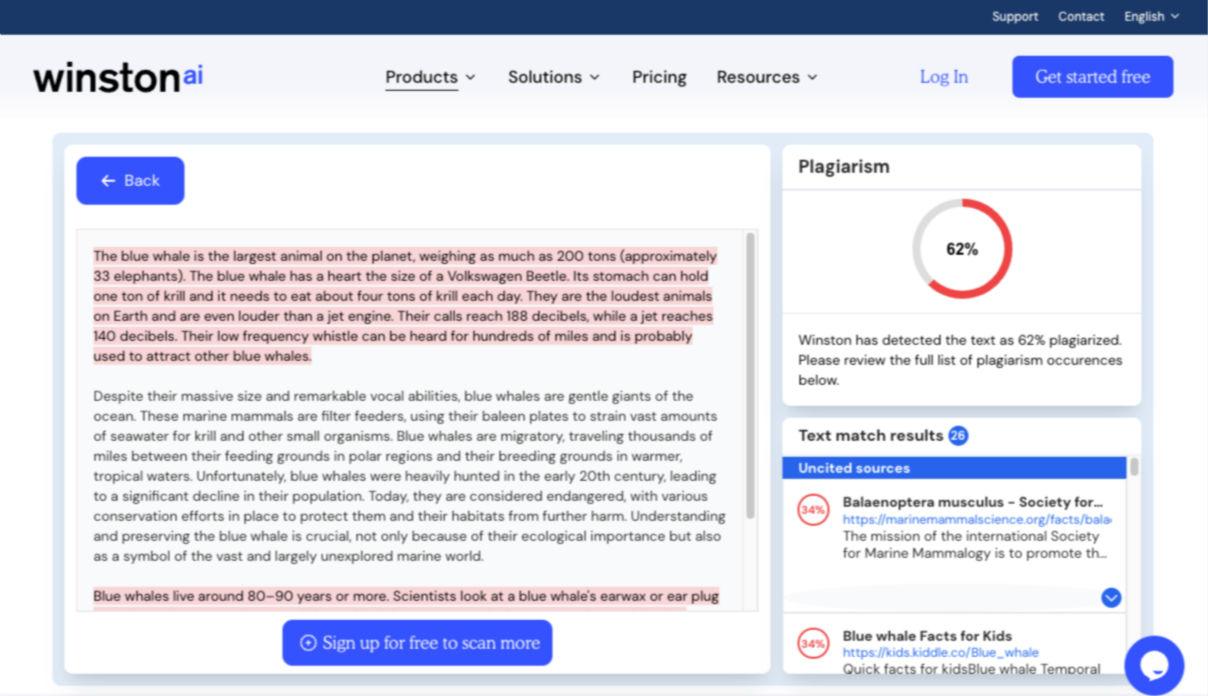This screenshot has width=1208, height=696.
Task: Click the Plagiarism panel heading
Action: pyautogui.click(x=843, y=167)
